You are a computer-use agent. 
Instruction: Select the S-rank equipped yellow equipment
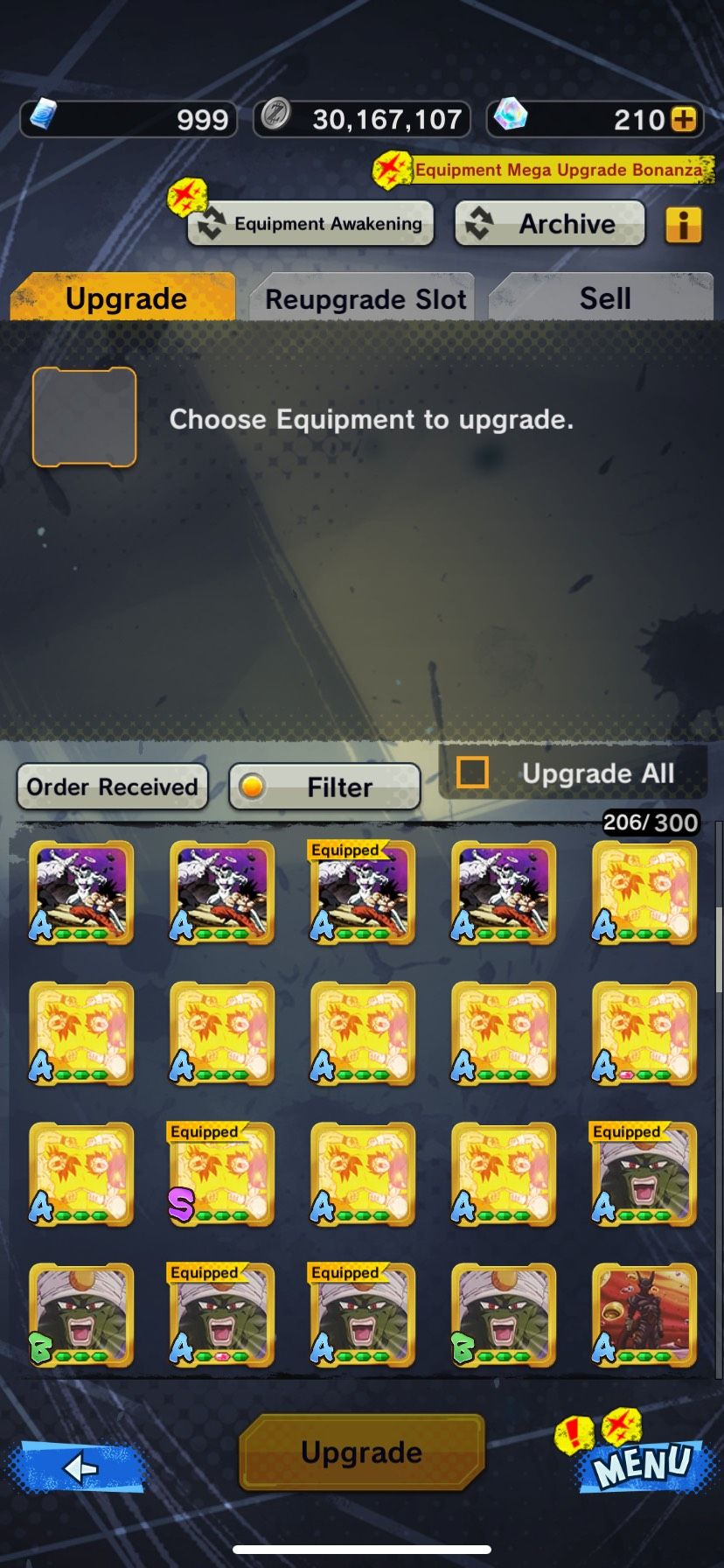pyautogui.click(x=221, y=1174)
